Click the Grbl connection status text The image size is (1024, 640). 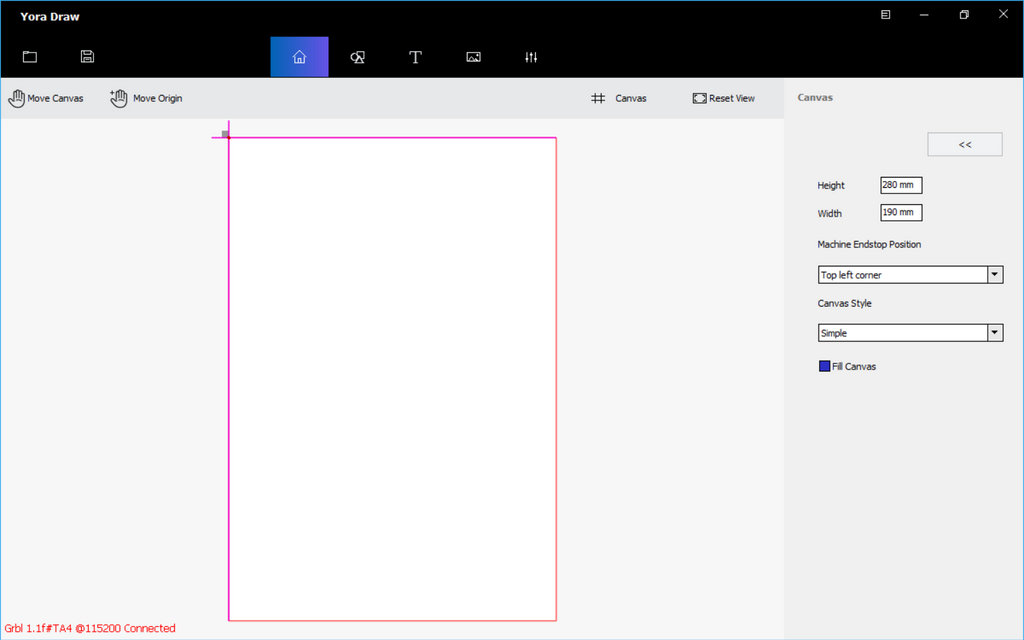tap(90, 628)
